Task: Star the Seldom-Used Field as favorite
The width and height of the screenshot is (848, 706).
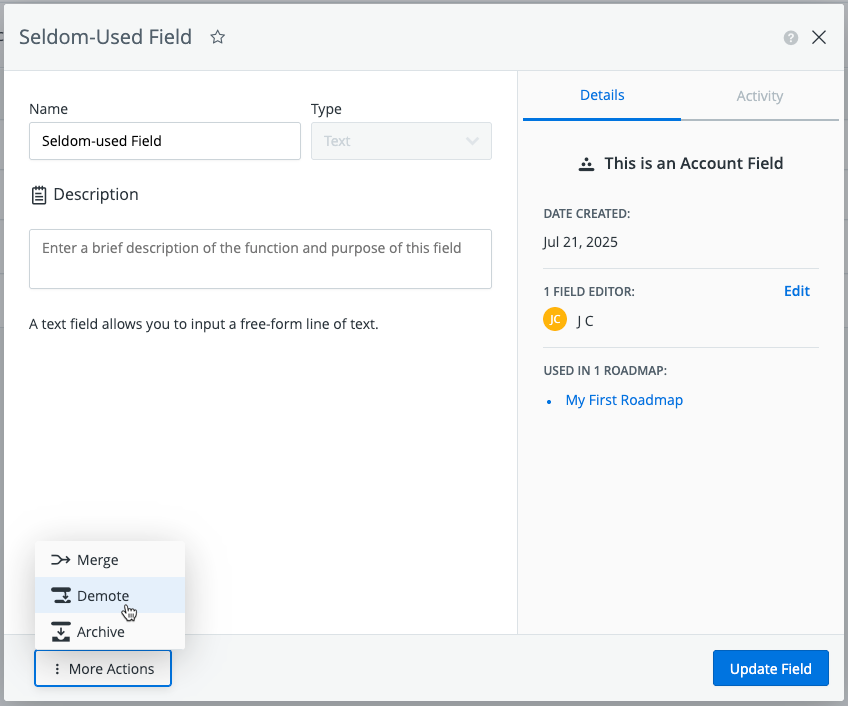Action: coord(217,37)
